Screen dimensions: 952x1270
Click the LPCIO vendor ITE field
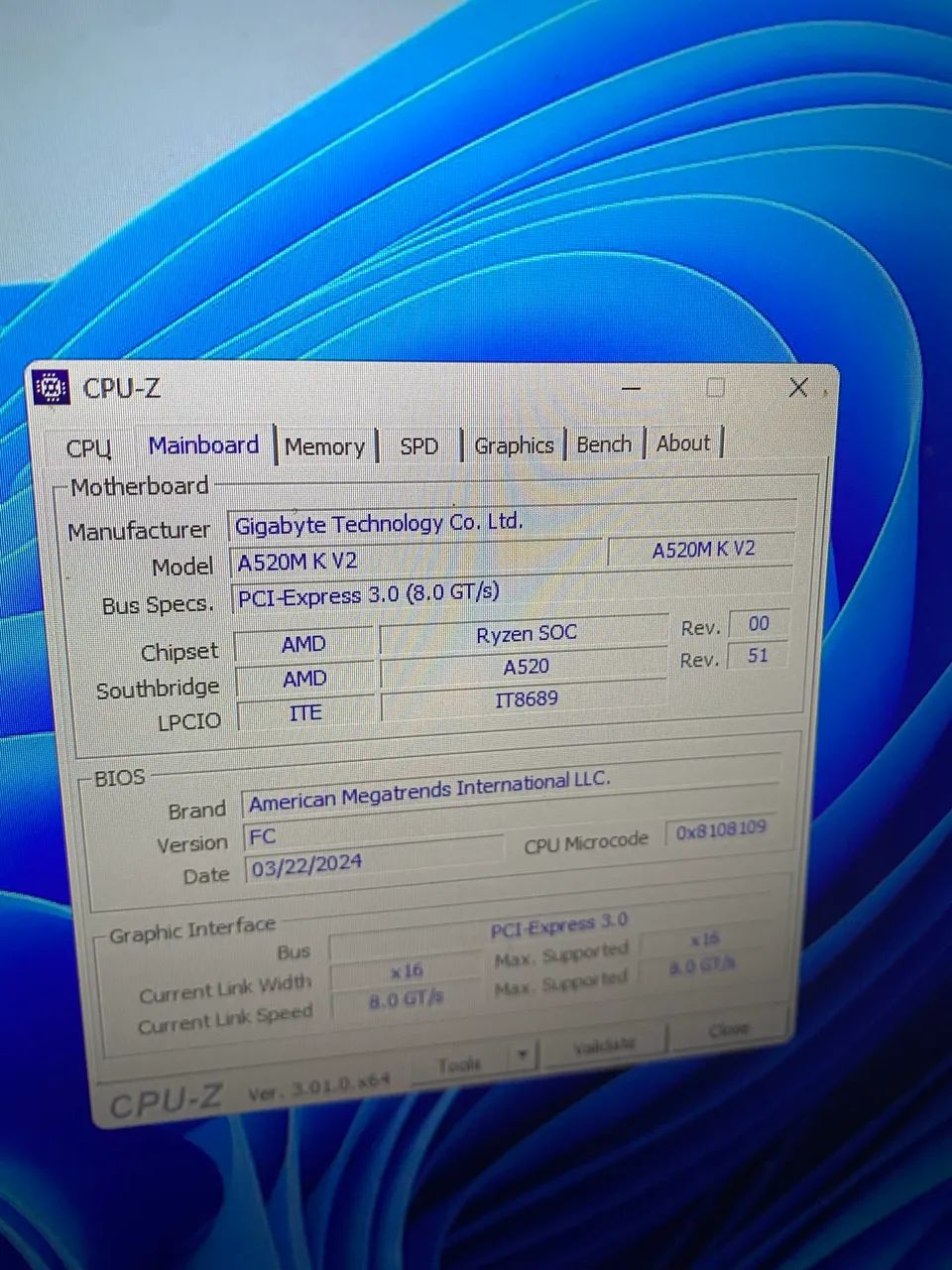click(x=305, y=712)
